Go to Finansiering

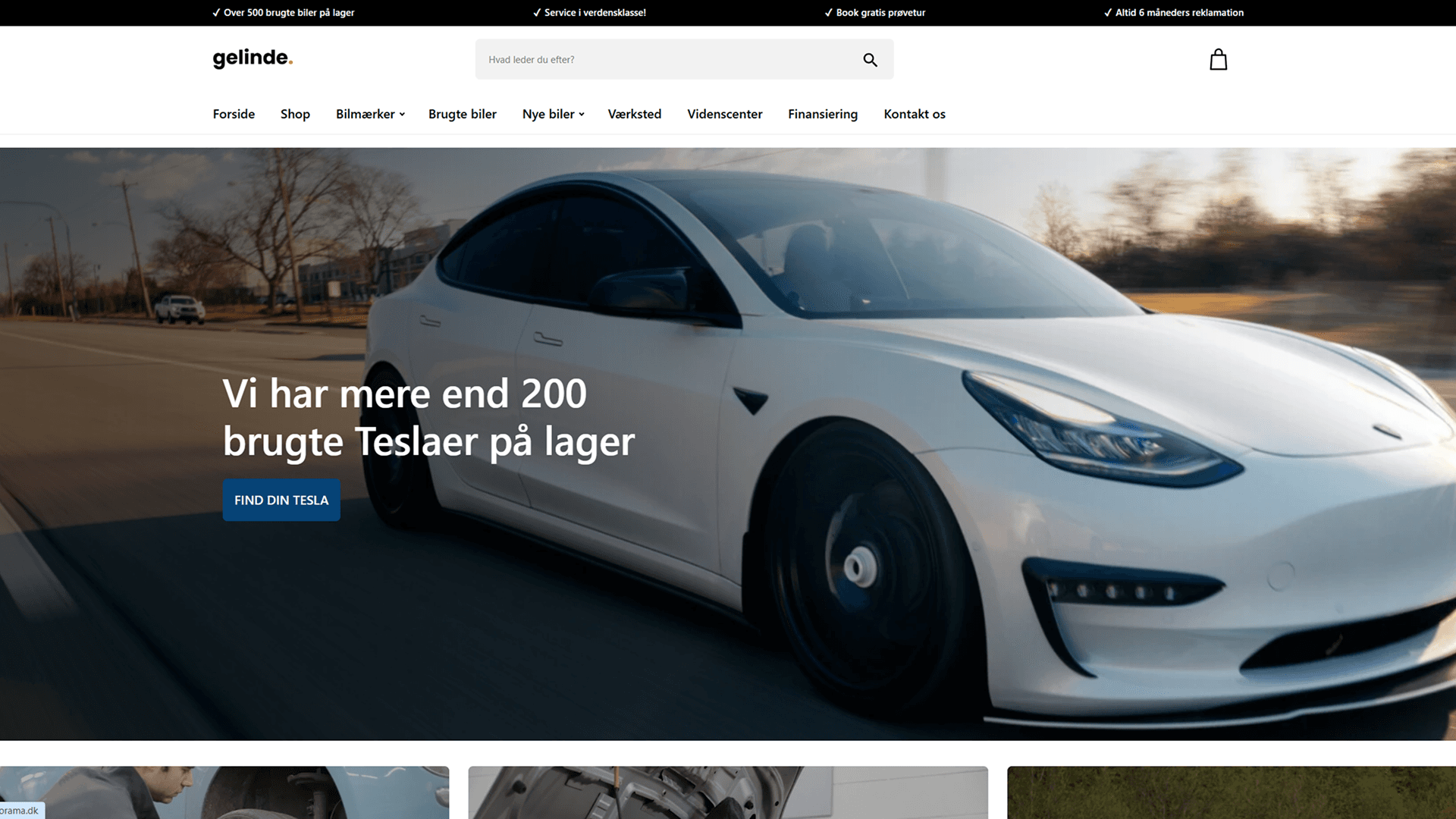click(822, 114)
